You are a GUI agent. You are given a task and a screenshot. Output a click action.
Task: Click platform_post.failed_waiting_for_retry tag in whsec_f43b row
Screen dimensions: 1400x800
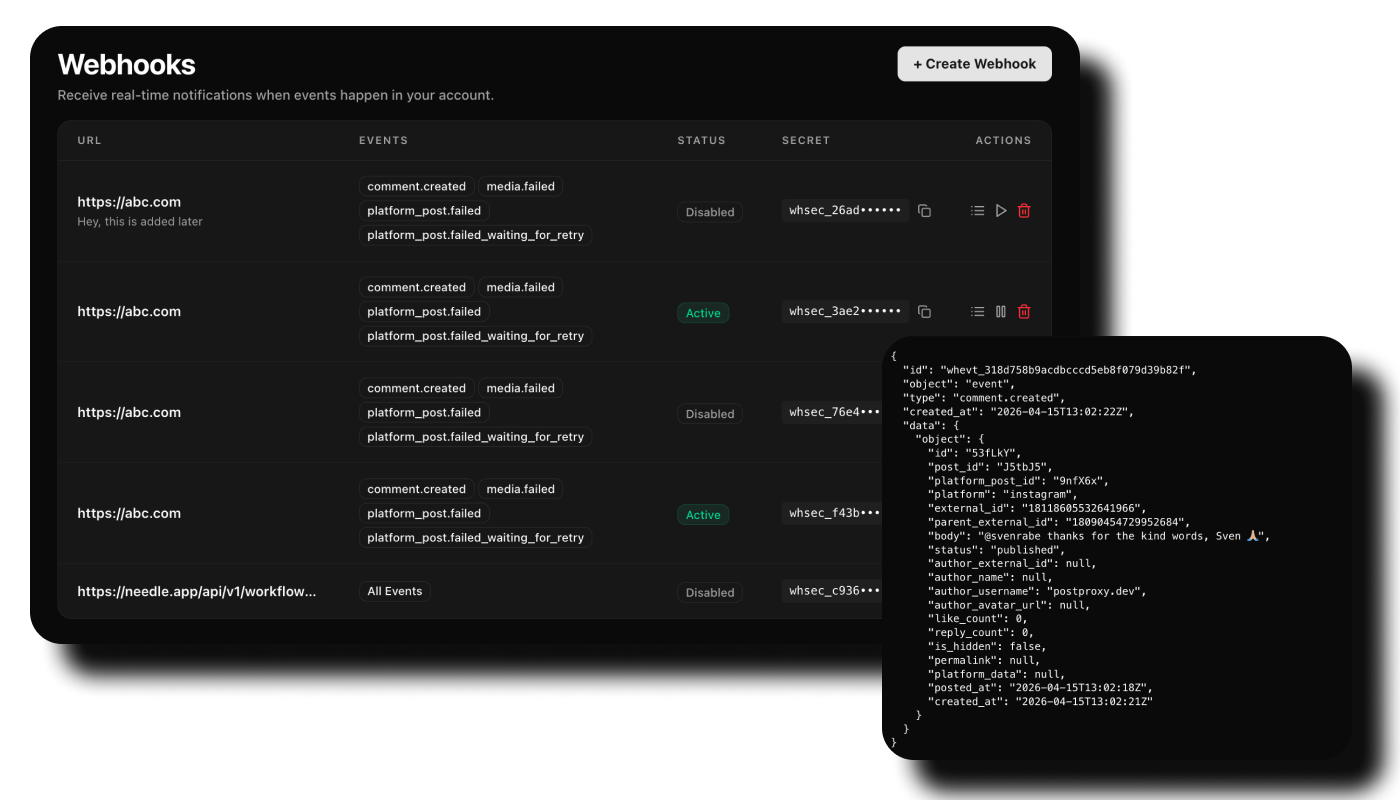pos(475,538)
